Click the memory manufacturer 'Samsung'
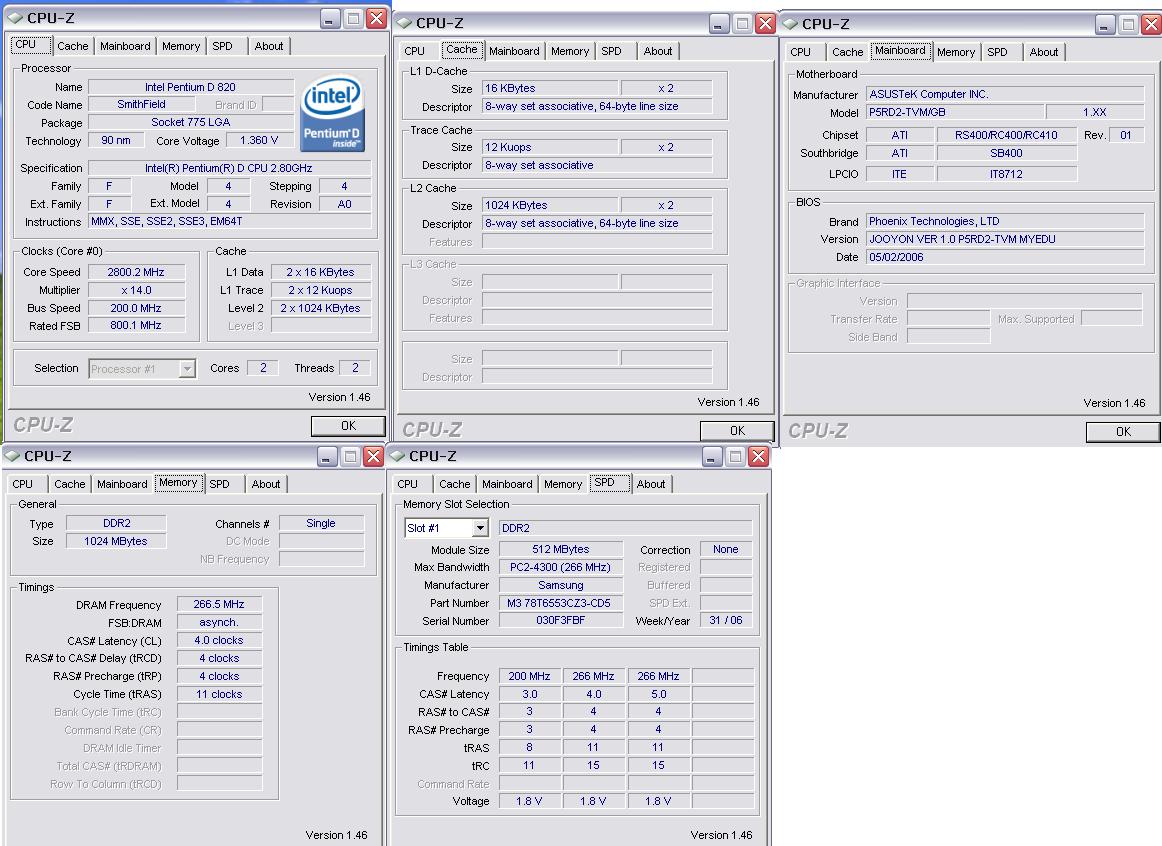The image size is (1162, 846). click(x=561, y=585)
